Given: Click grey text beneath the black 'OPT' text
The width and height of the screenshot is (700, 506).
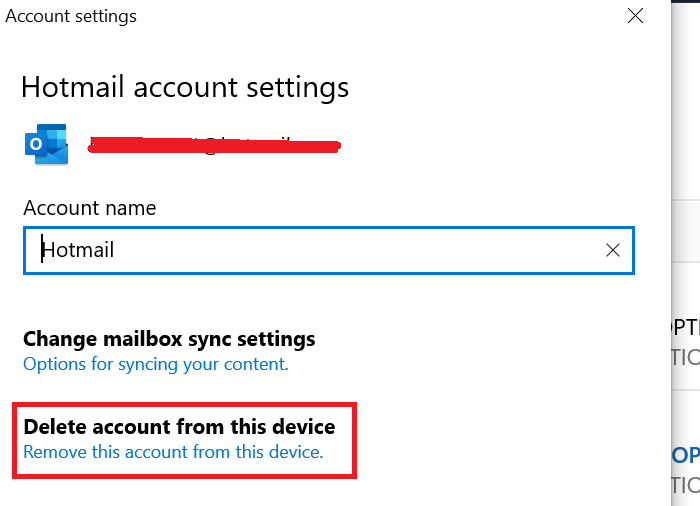Looking at the screenshot, I should 685,357.
